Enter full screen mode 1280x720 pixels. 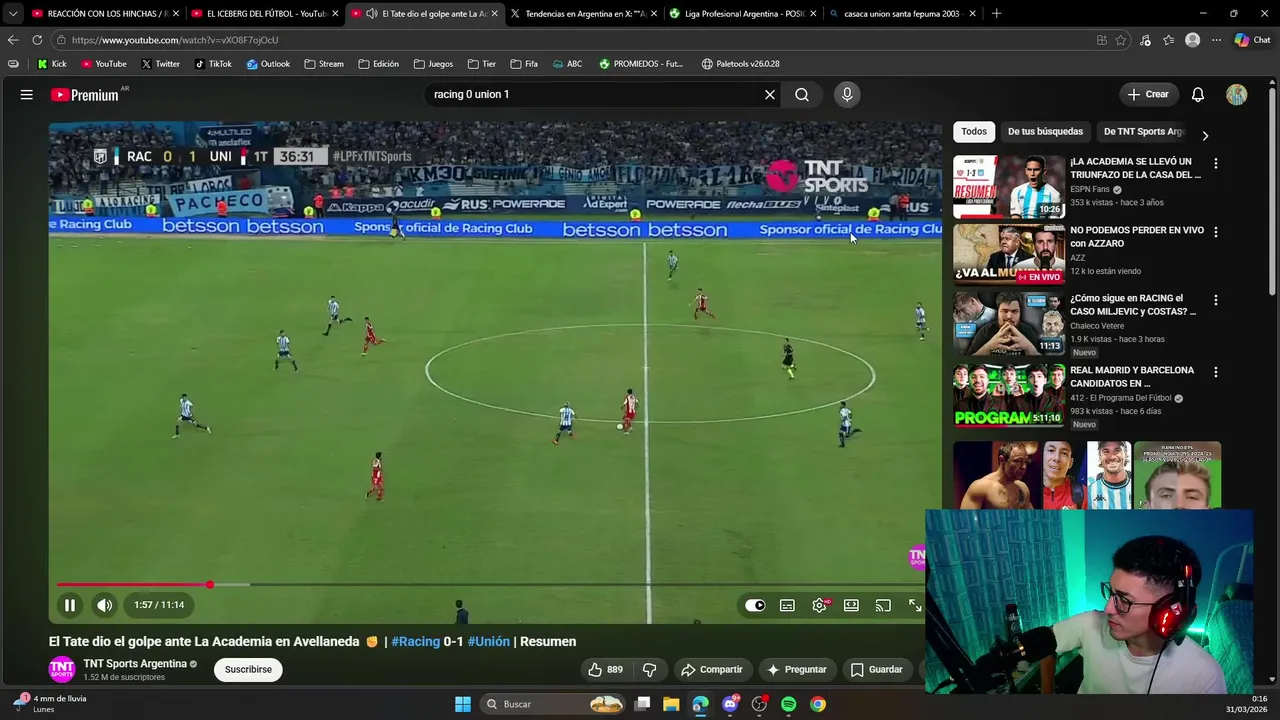915,605
